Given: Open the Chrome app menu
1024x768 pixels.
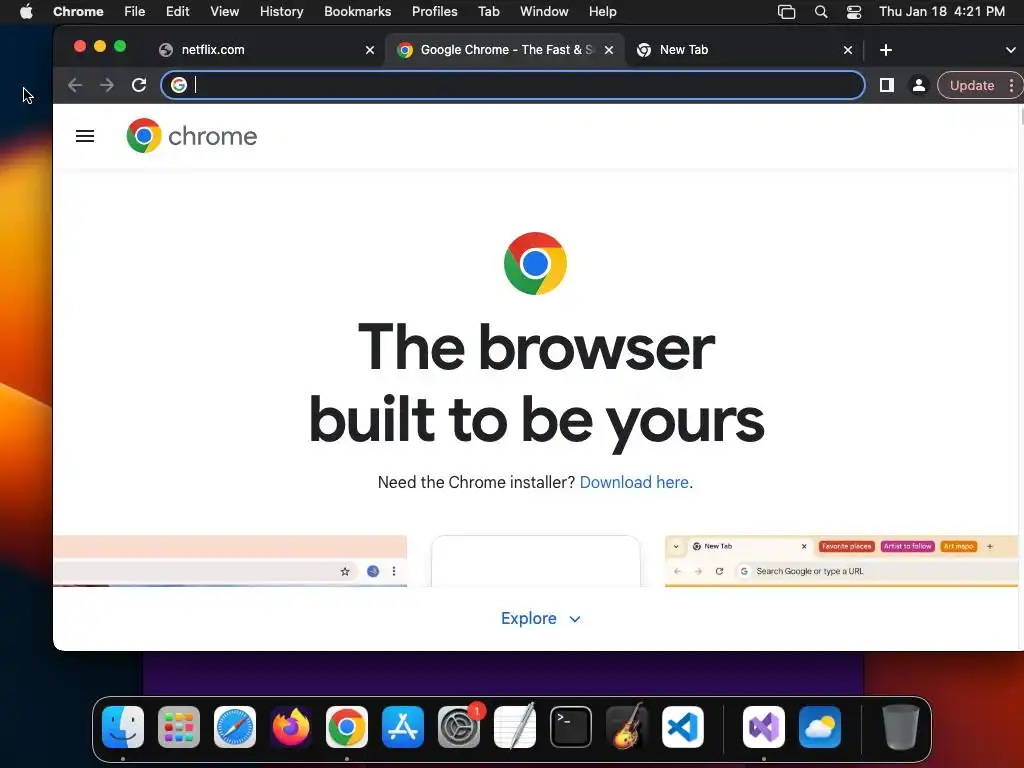Looking at the screenshot, I should [78, 12].
